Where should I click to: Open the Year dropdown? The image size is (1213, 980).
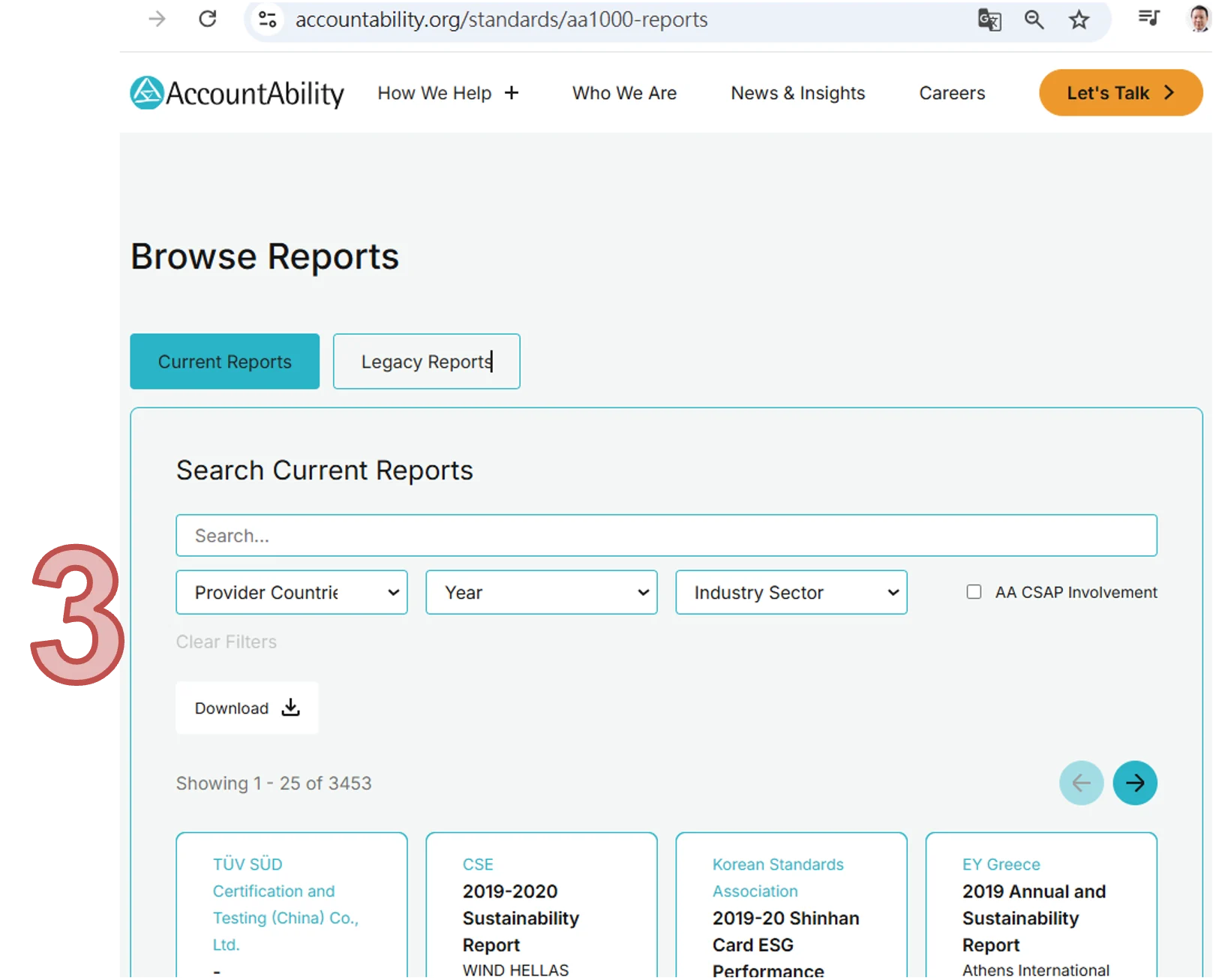click(x=541, y=592)
